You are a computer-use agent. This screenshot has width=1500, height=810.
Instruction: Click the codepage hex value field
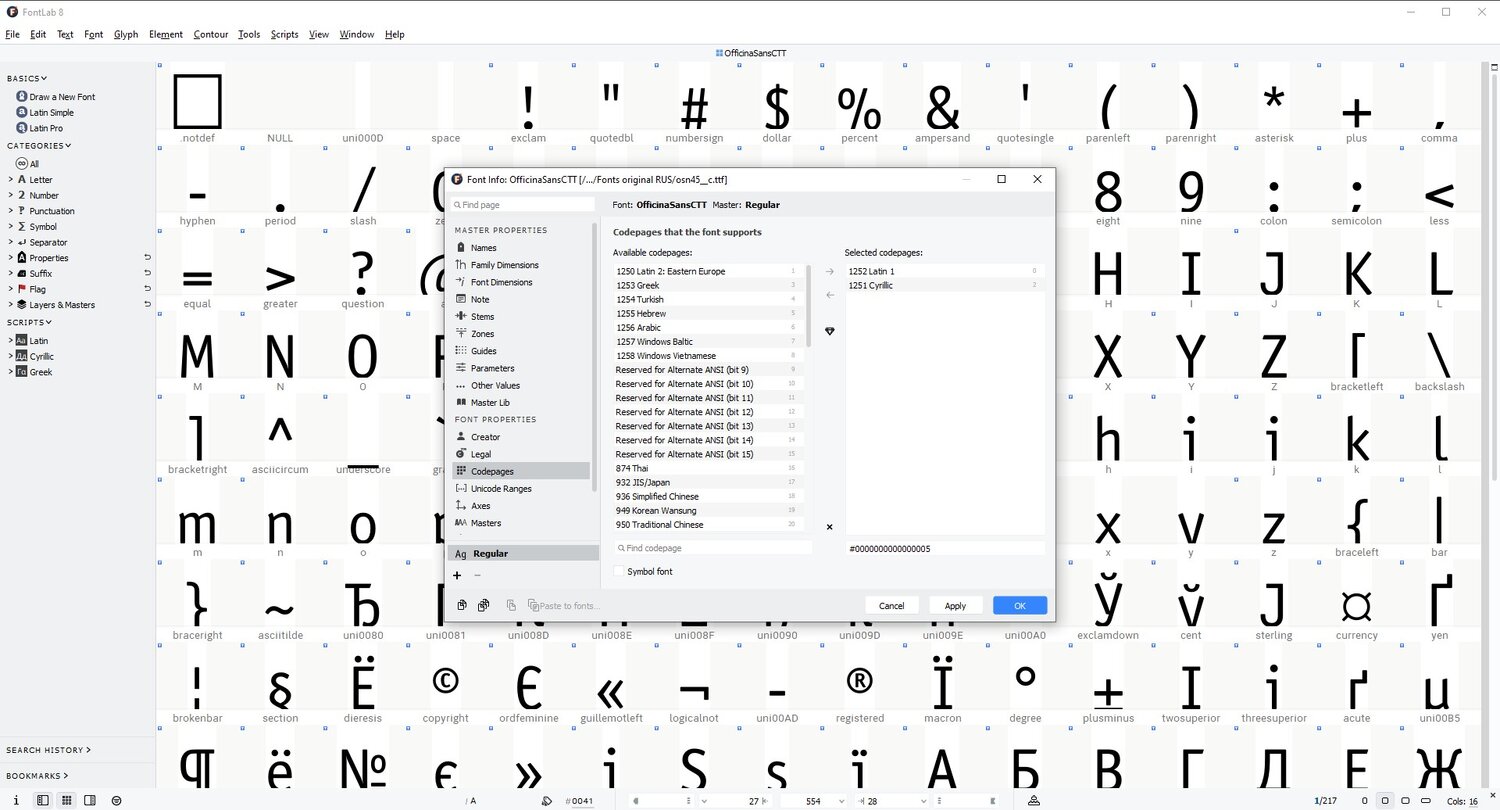[x=945, y=548]
